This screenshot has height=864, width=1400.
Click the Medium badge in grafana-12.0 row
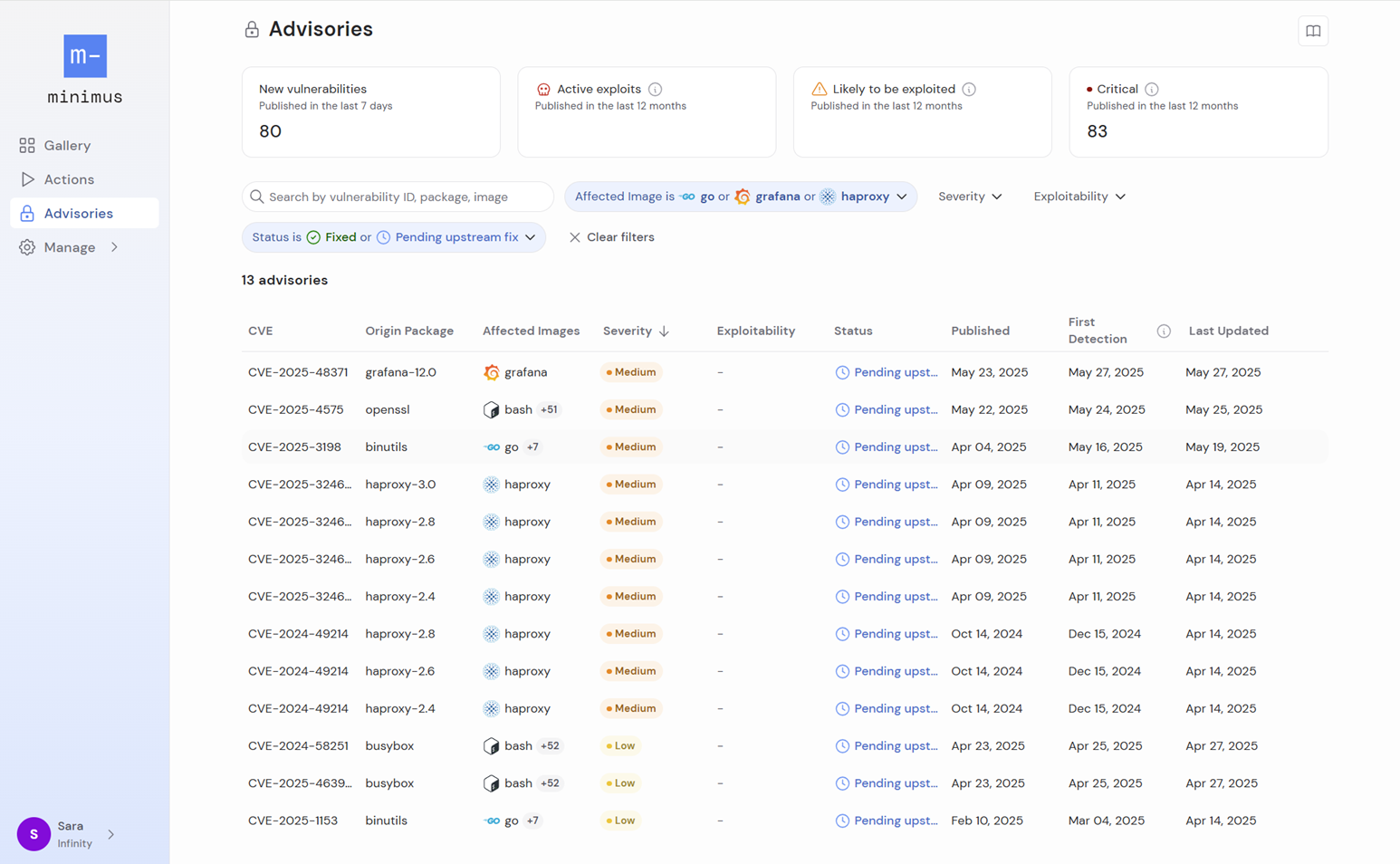pyautogui.click(x=631, y=372)
